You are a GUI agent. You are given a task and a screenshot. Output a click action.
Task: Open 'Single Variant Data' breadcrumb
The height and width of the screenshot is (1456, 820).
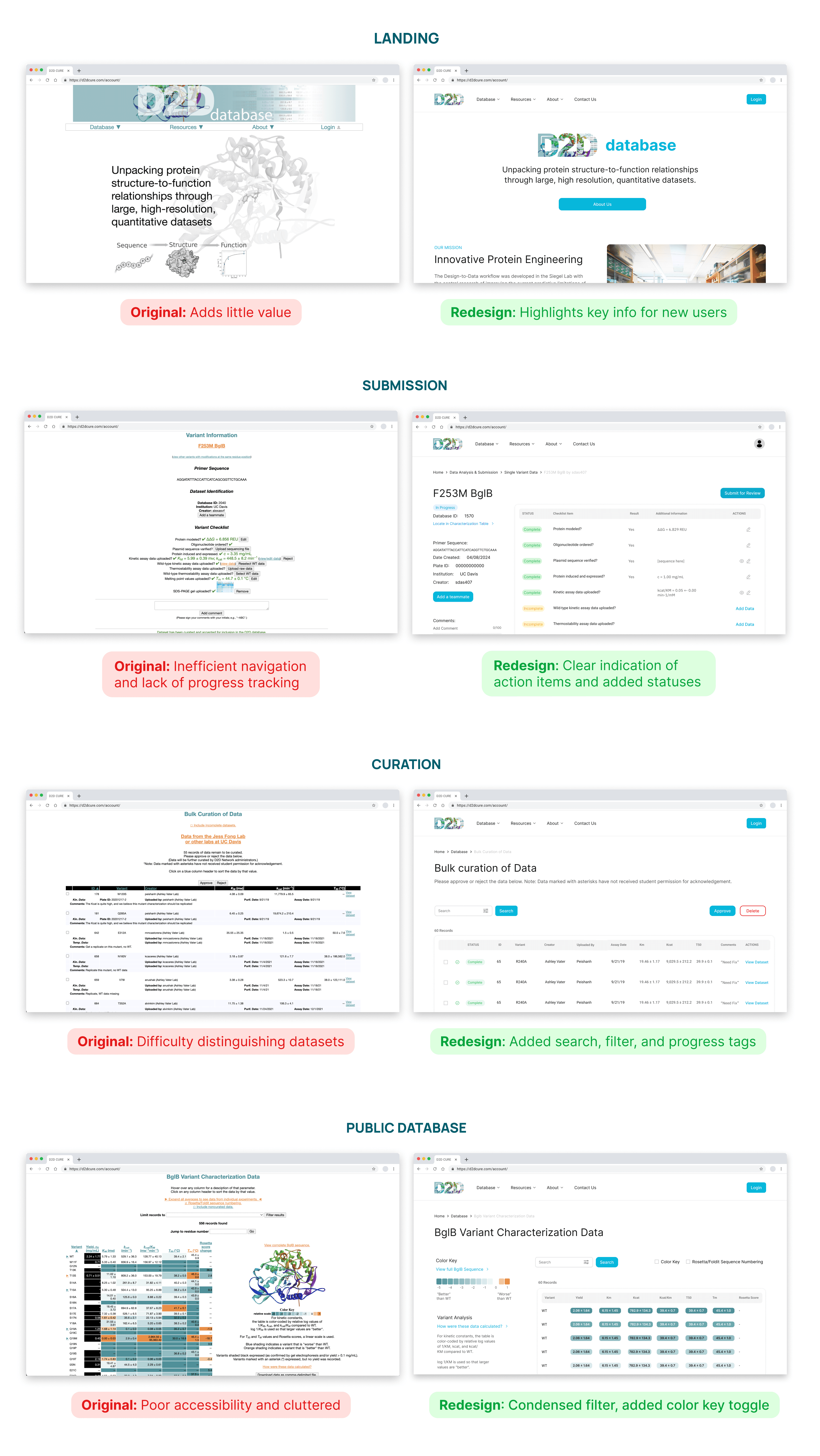pos(520,473)
